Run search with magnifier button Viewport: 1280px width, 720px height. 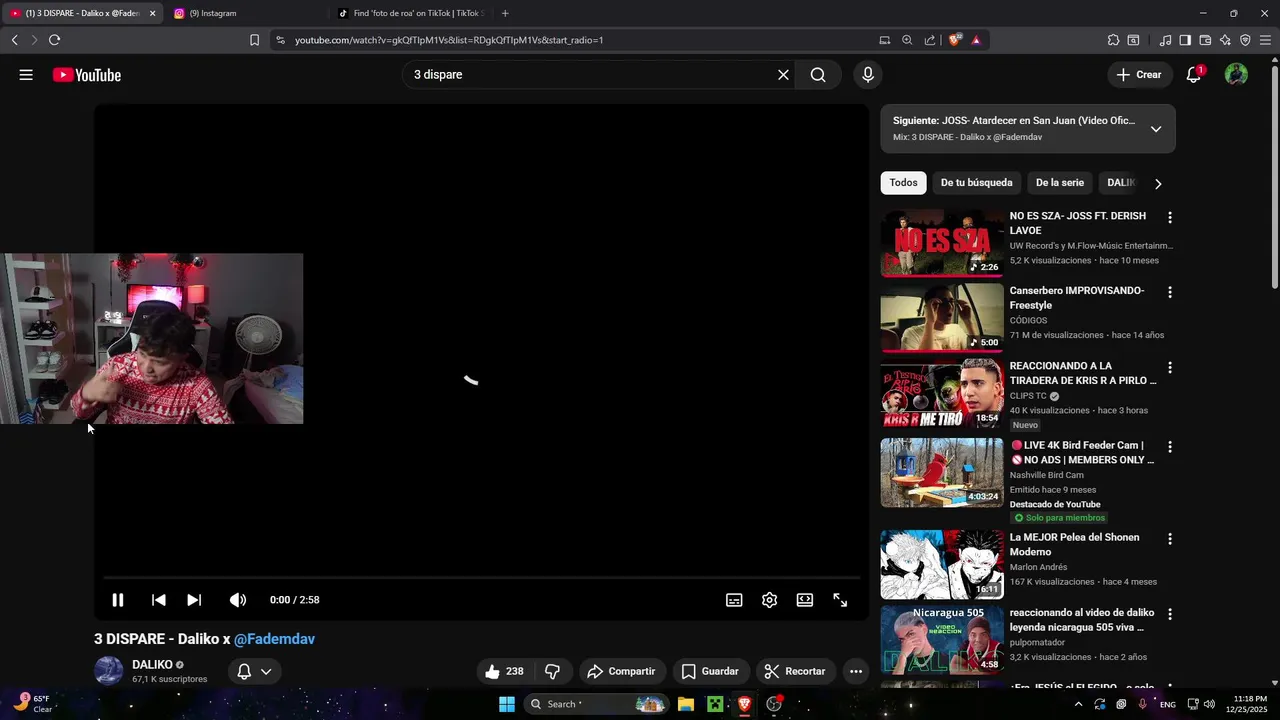click(x=818, y=75)
